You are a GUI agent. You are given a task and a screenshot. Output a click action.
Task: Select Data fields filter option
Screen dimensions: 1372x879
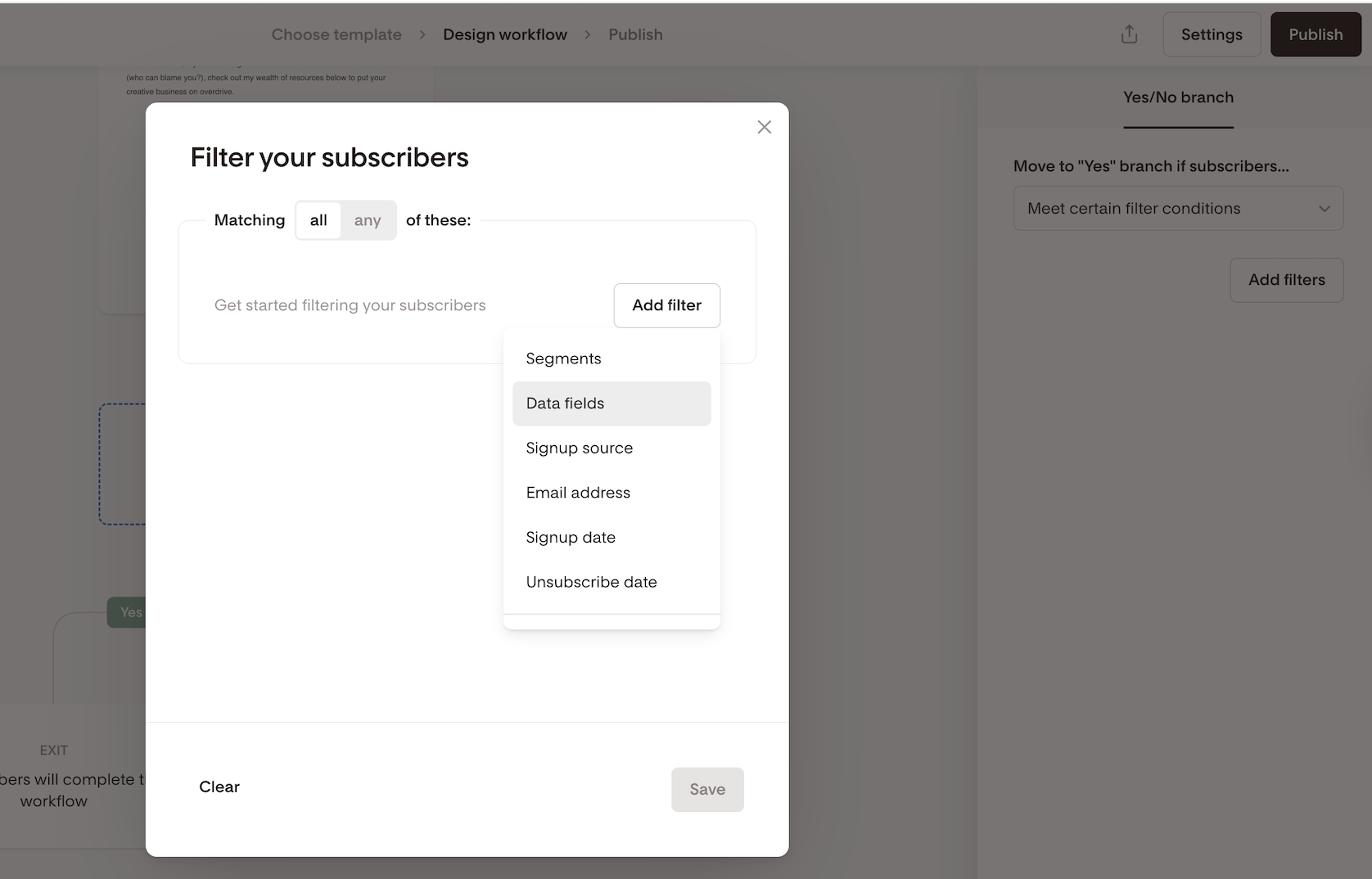coord(565,403)
